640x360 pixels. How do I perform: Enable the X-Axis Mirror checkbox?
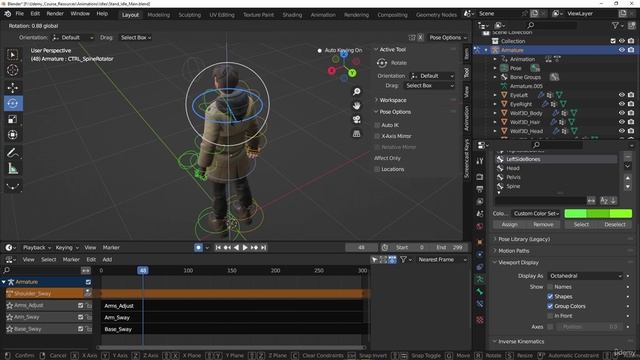(377, 136)
